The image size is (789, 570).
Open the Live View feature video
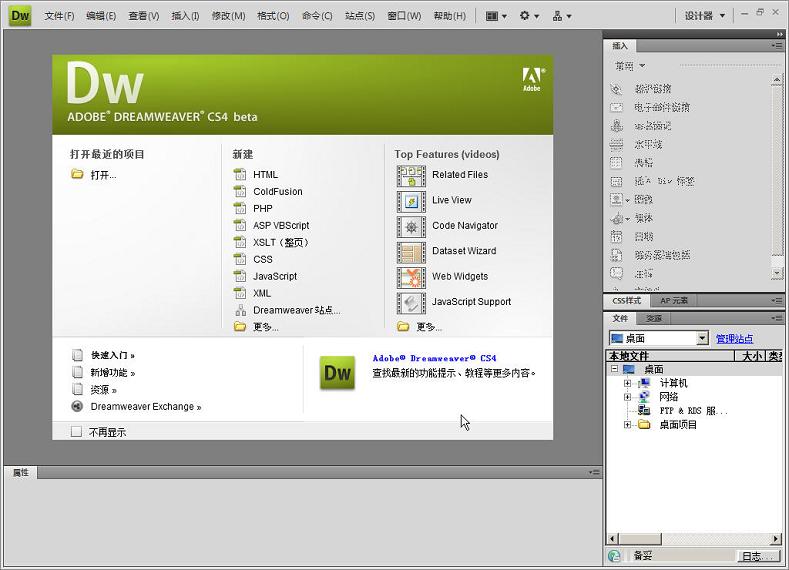(x=434, y=200)
